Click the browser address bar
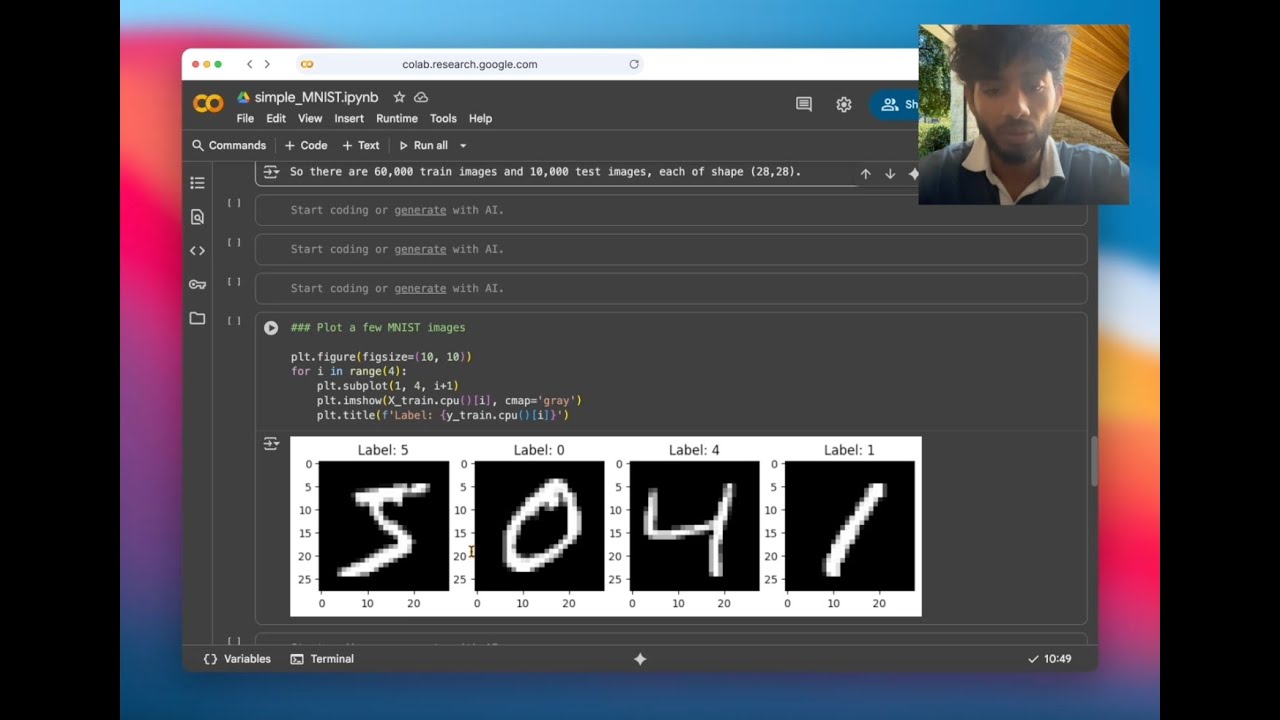Image resolution: width=1280 pixels, height=720 pixels. [470, 64]
